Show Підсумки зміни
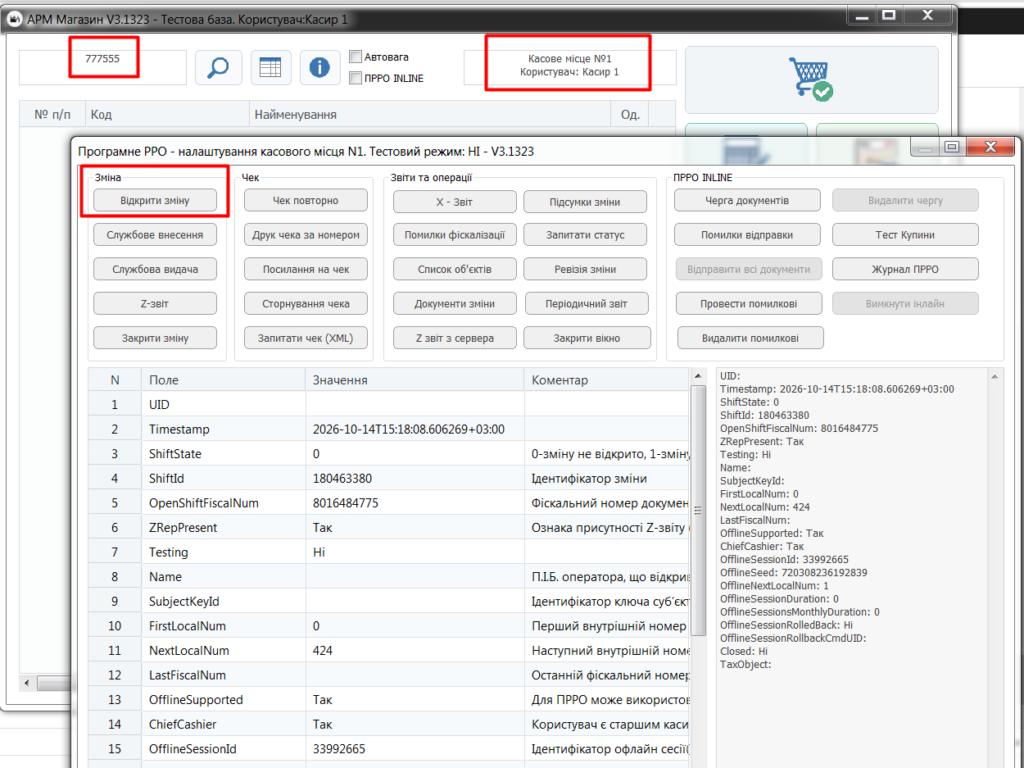 click(x=585, y=202)
